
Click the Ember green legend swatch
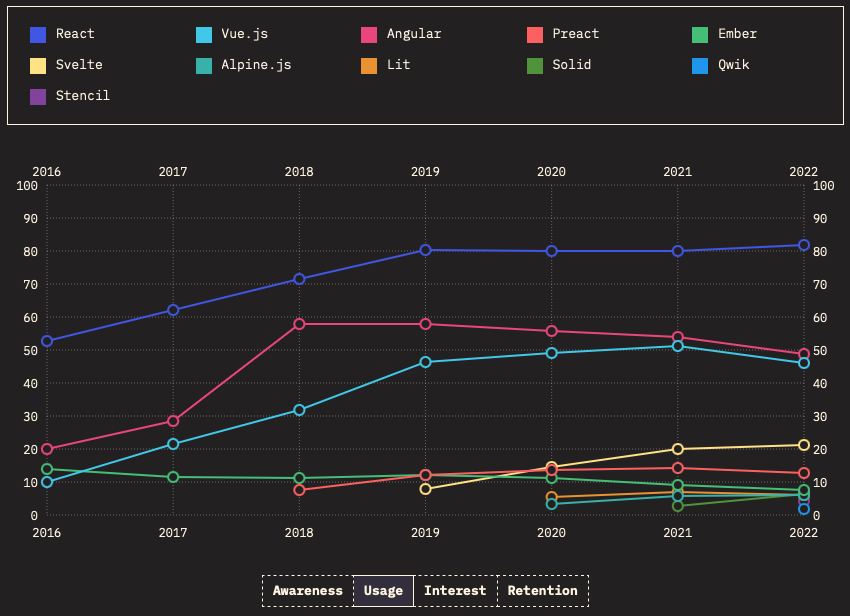click(x=700, y=35)
